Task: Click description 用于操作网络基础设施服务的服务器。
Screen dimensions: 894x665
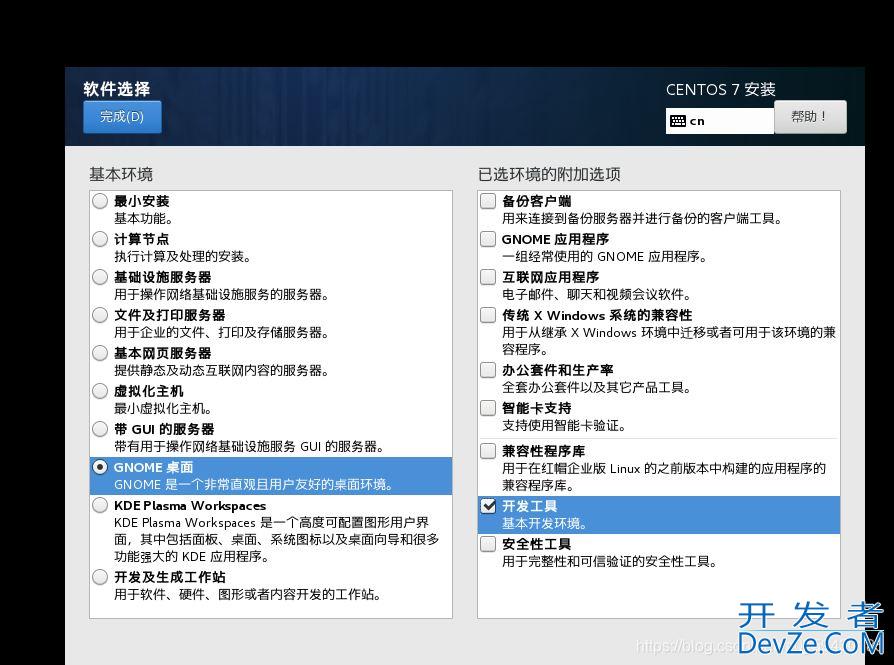Action: [222, 295]
